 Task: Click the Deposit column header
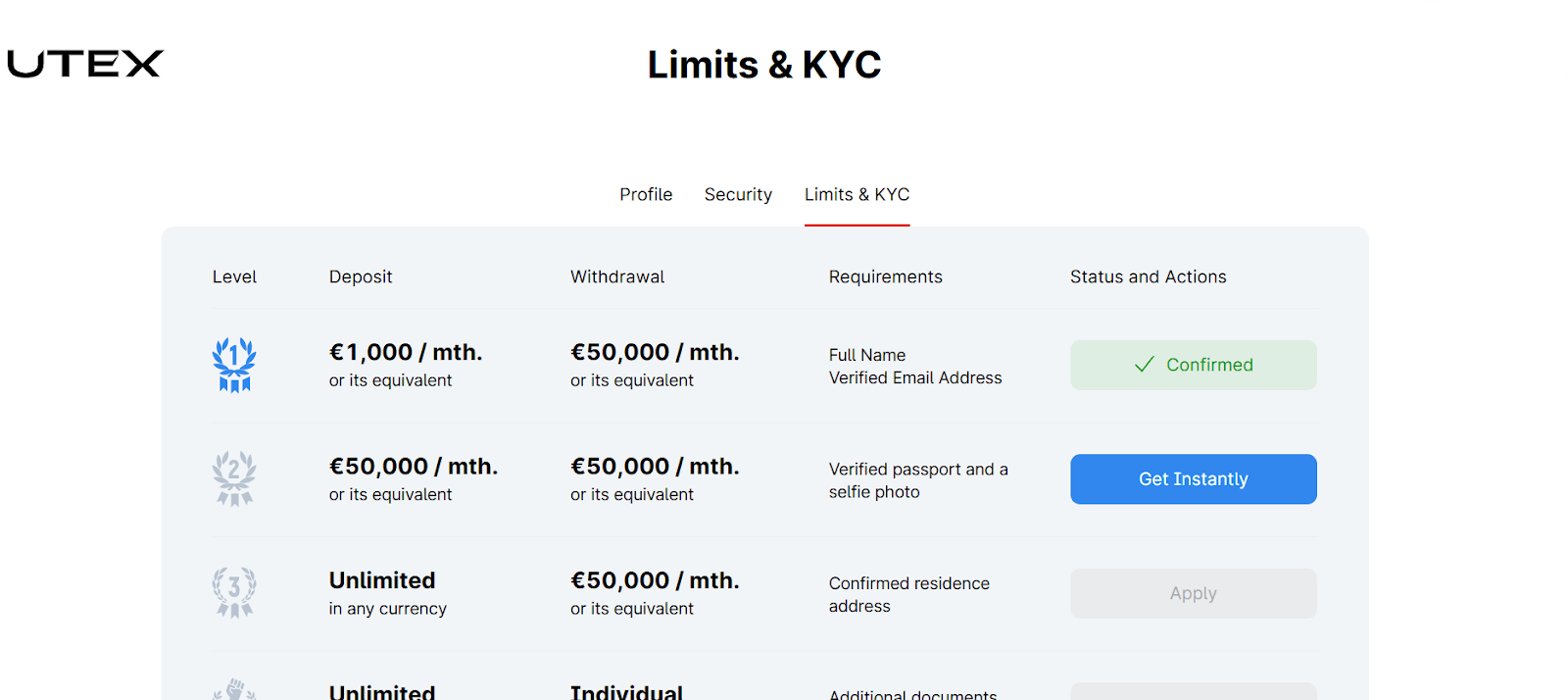click(x=361, y=277)
